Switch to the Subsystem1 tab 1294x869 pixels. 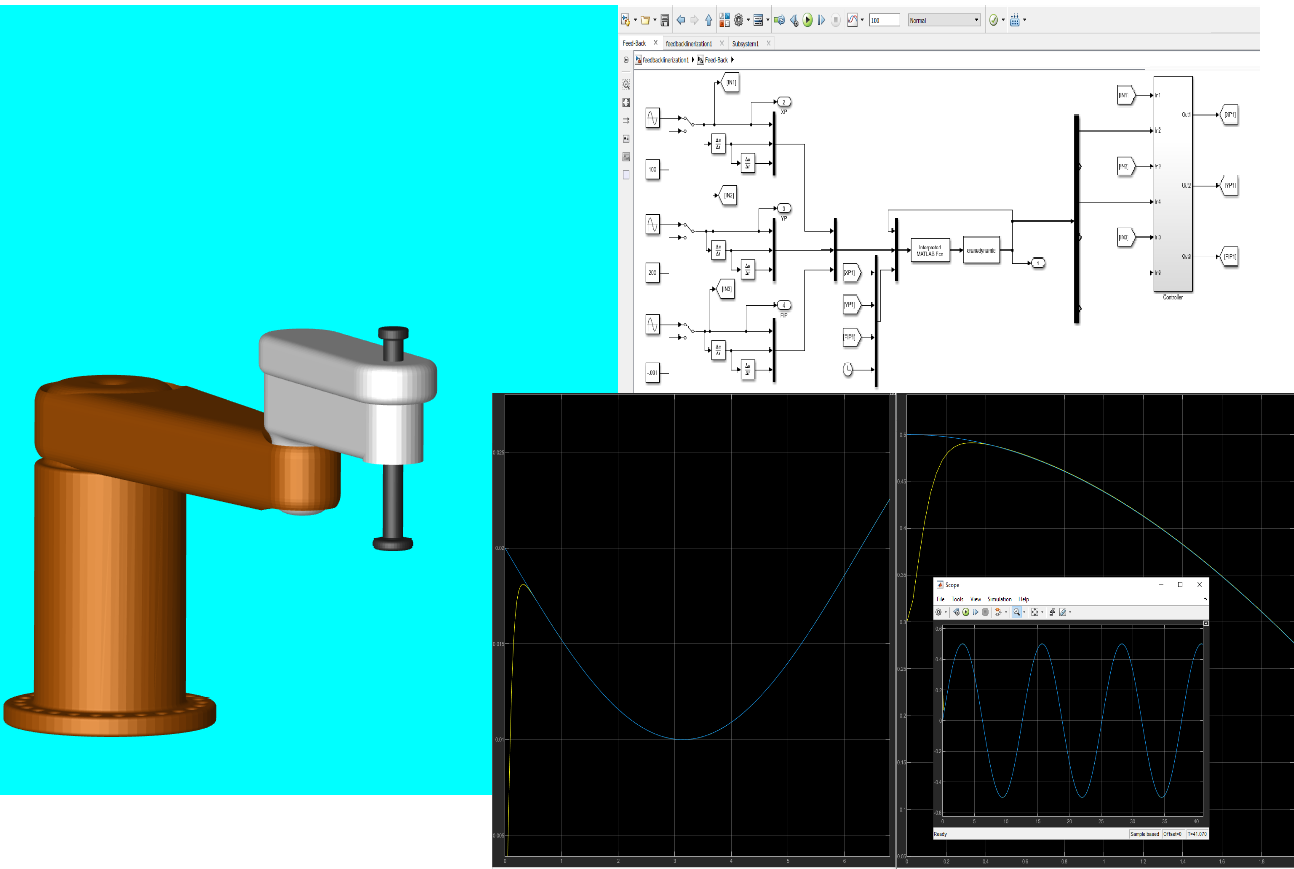pos(745,44)
